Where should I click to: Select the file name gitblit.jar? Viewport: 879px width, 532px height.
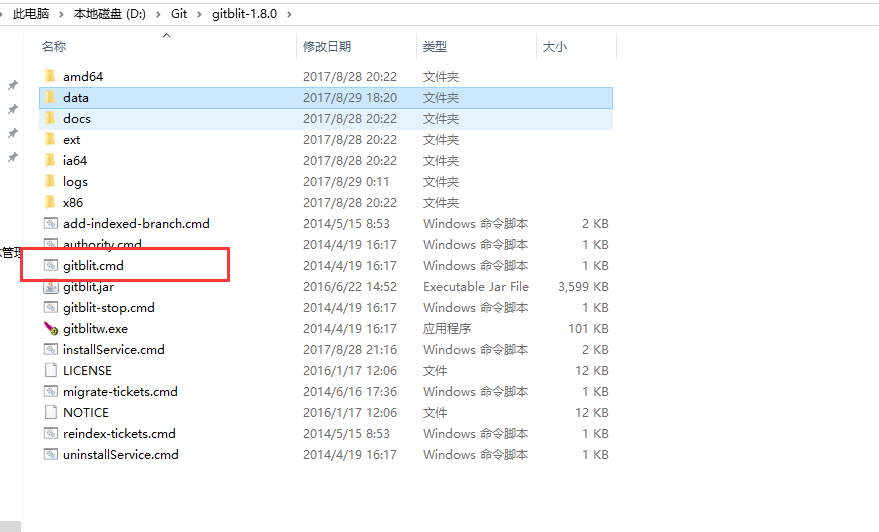[x=88, y=286]
